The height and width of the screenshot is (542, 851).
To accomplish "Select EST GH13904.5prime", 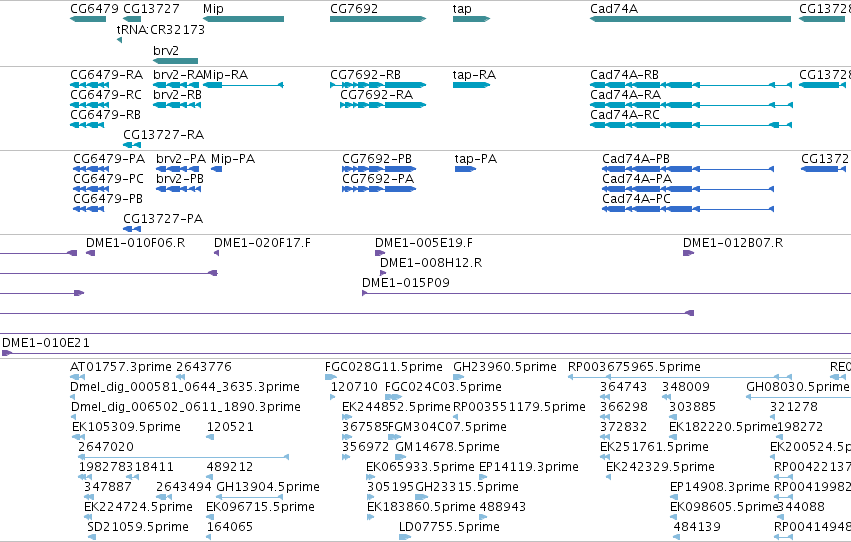I will (268, 487).
